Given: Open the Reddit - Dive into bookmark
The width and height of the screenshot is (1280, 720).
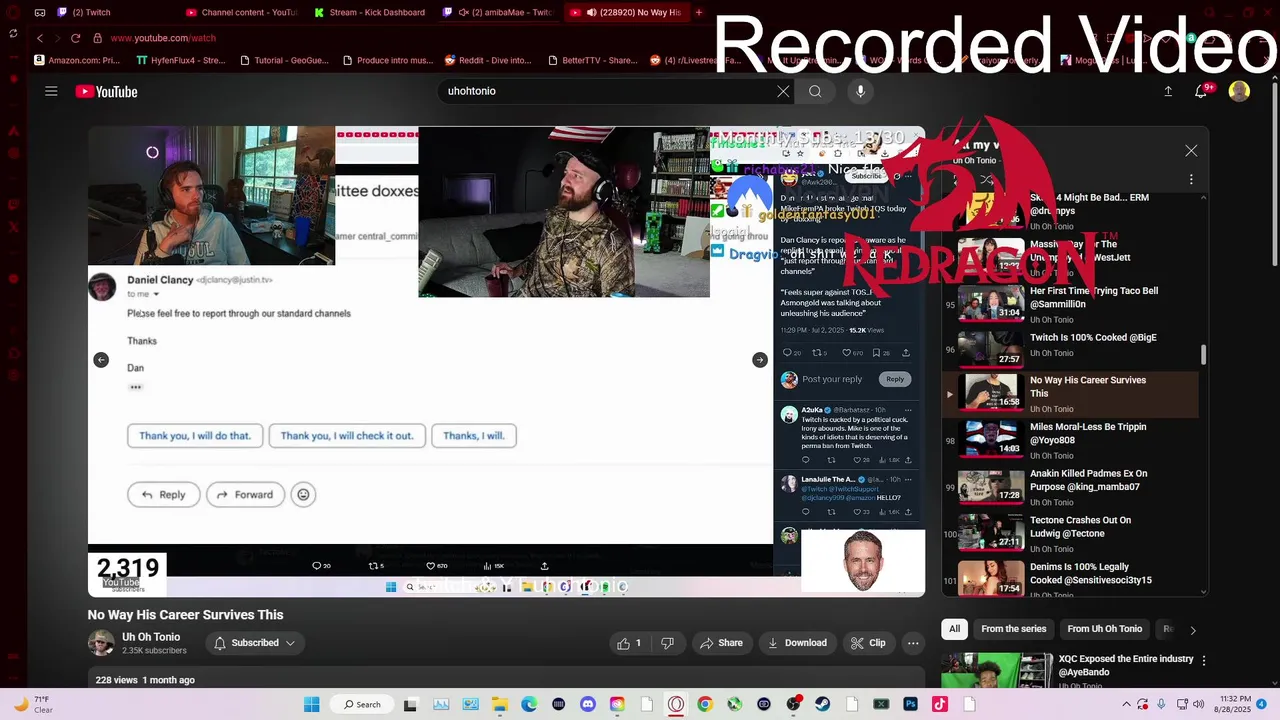Looking at the screenshot, I should point(488,60).
